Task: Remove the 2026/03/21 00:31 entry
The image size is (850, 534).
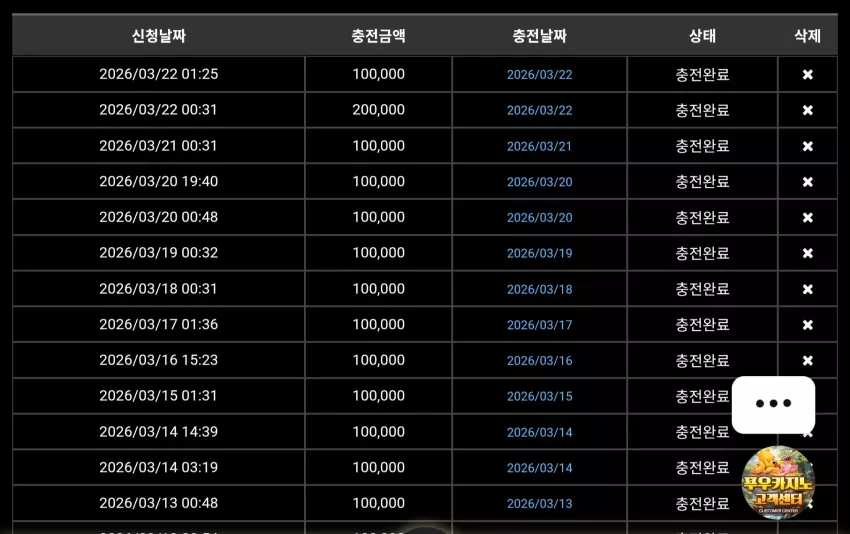Action: [x=807, y=146]
